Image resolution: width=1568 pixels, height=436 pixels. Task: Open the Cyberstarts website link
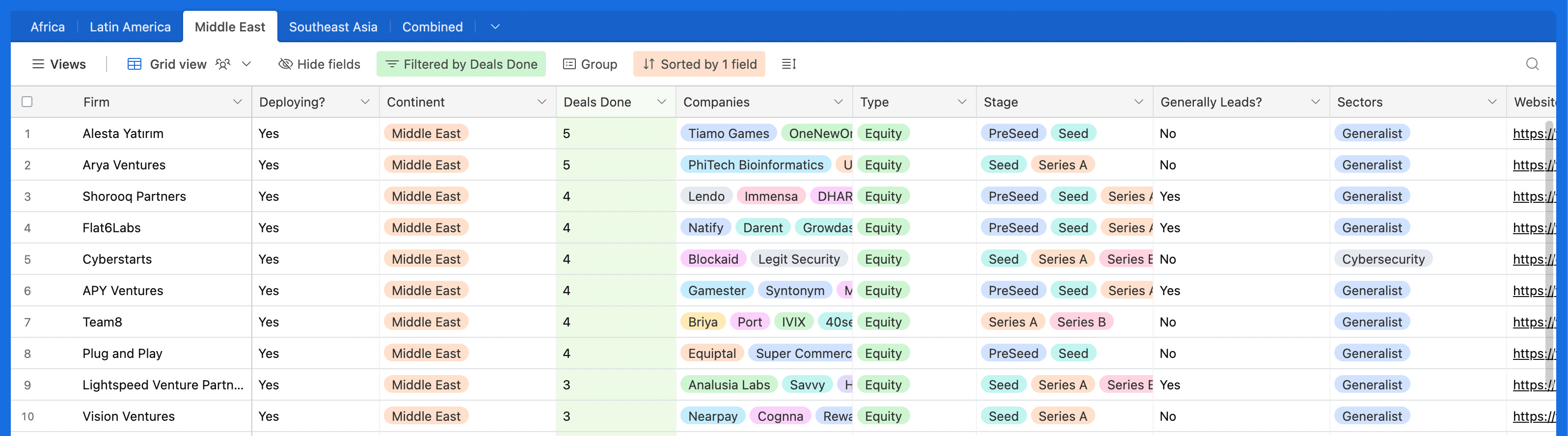pos(1533,259)
